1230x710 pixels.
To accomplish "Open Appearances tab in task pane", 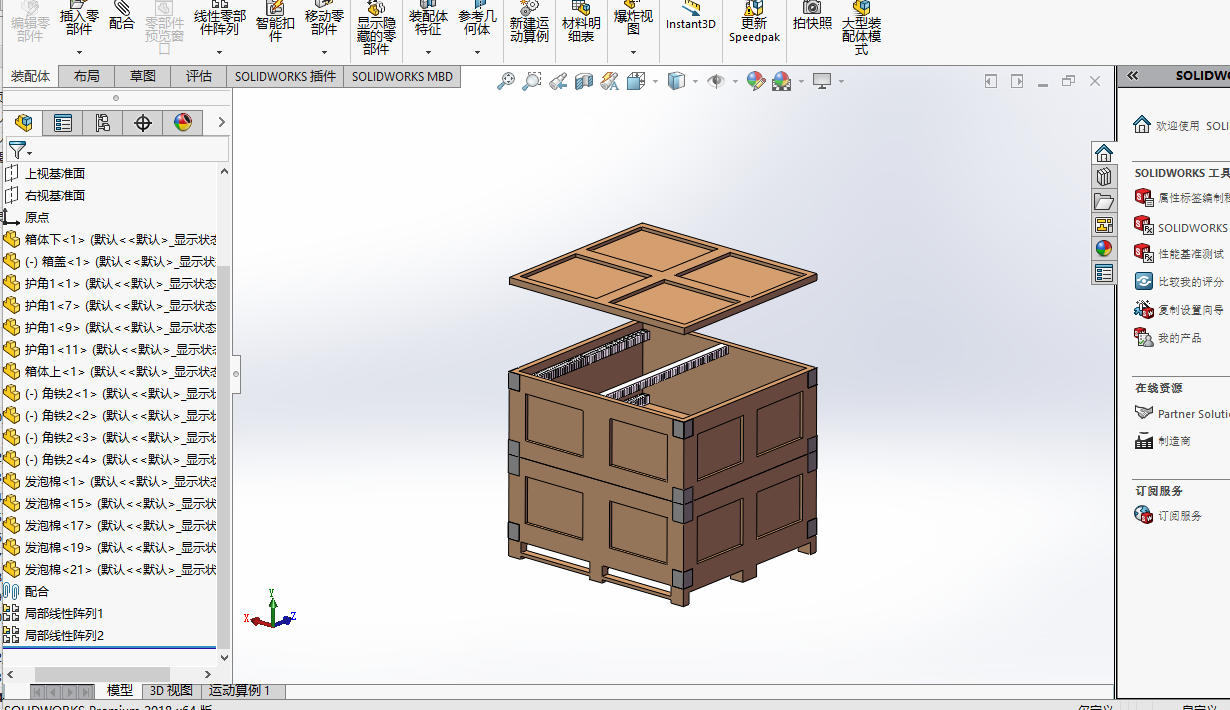I will coord(1104,249).
